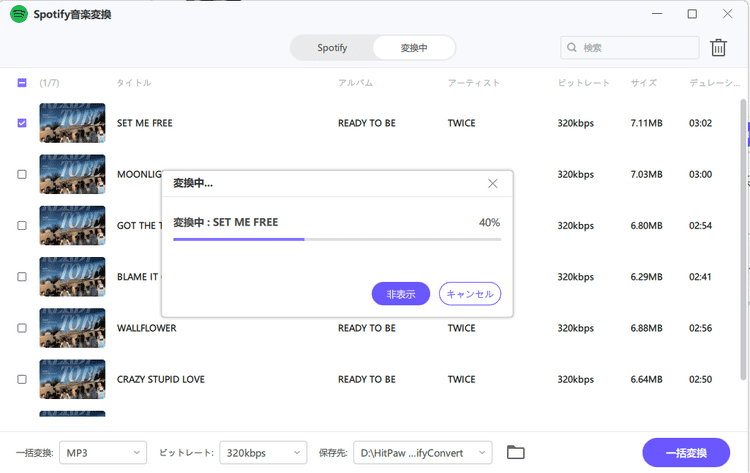The image size is (750, 473).
Task: Maximize the Spotify音楽変換 window
Action: click(x=692, y=14)
